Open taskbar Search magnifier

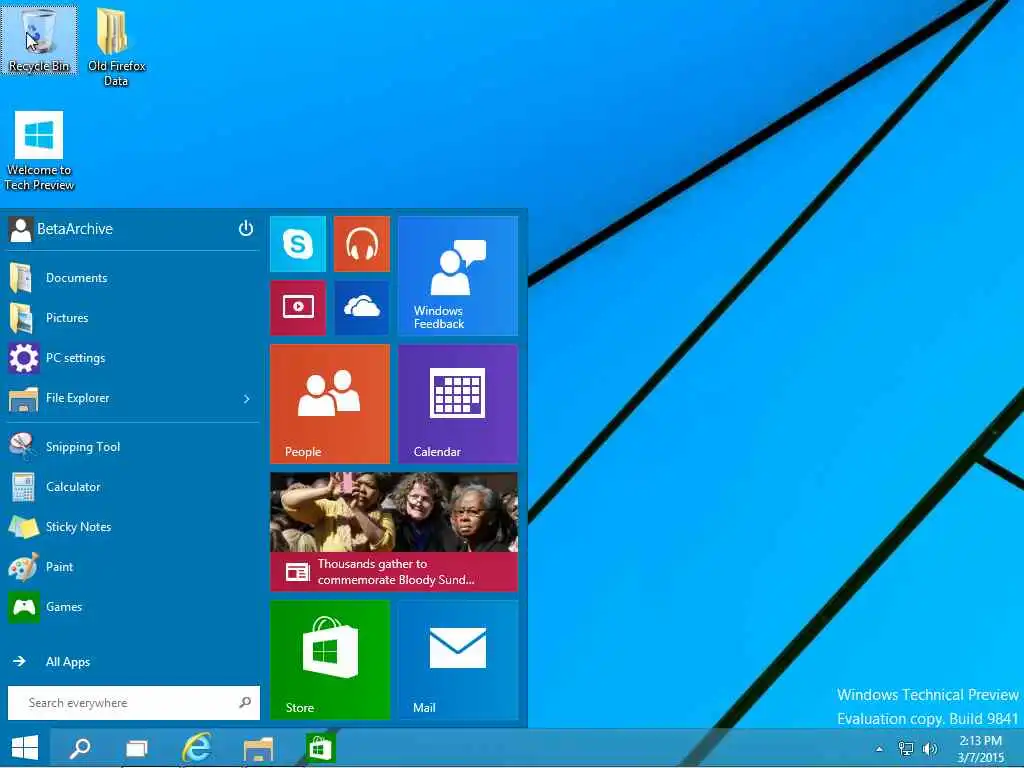[x=80, y=748]
